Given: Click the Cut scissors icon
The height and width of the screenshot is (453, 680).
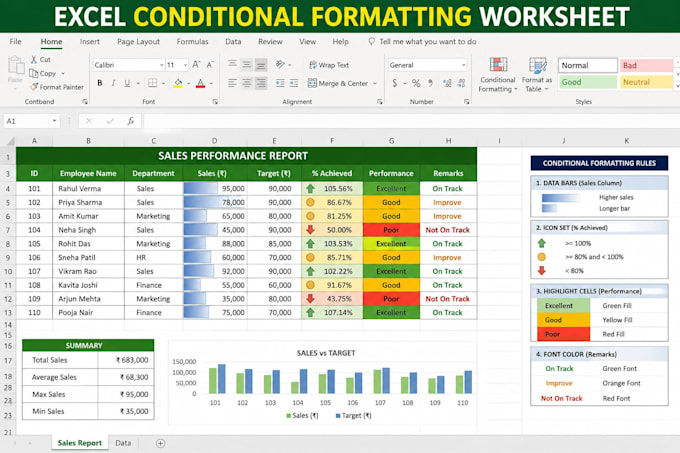Looking at the screenshot, I should click(34, 59).
